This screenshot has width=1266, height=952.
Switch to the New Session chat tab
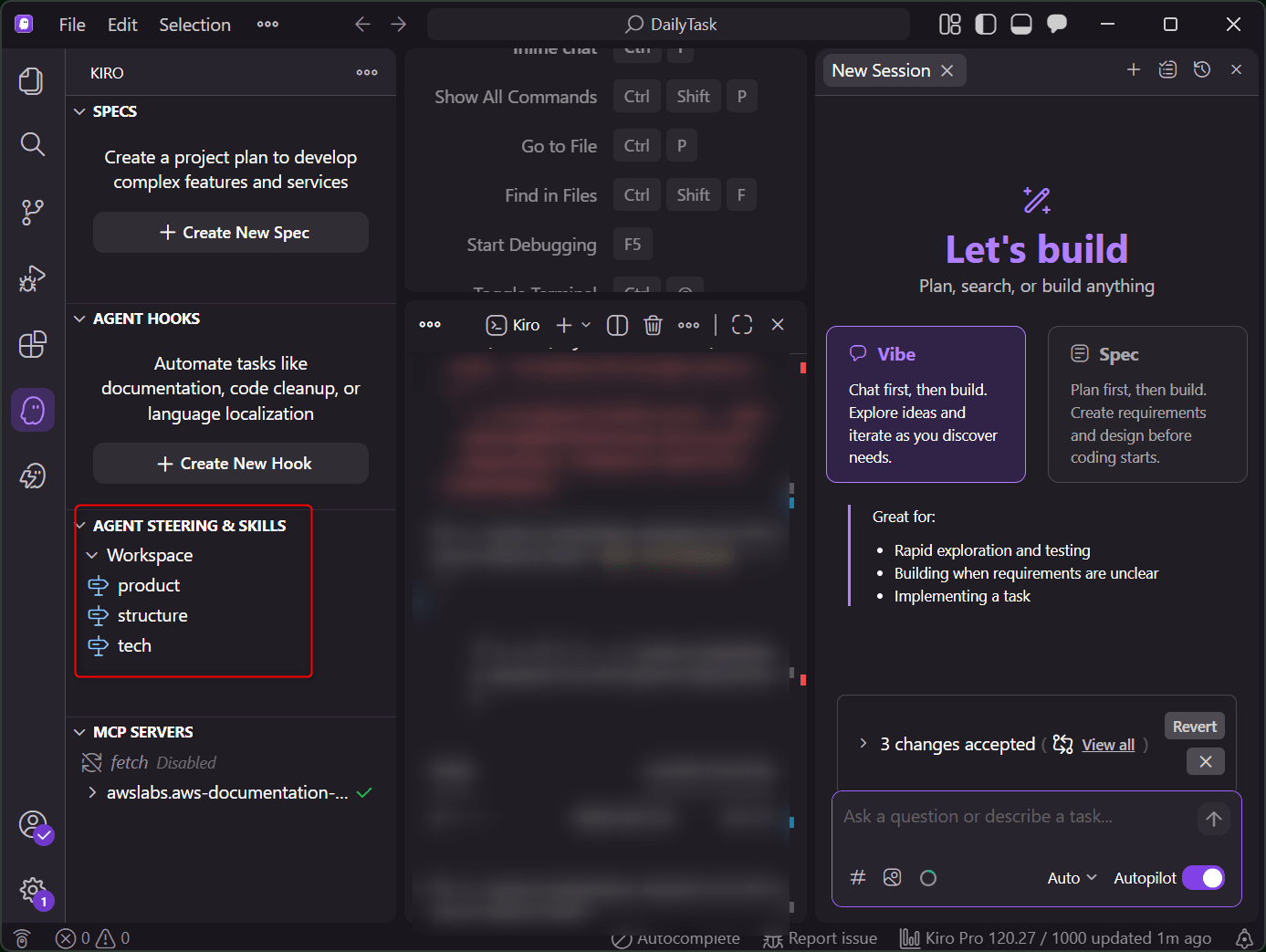[881, 70]
